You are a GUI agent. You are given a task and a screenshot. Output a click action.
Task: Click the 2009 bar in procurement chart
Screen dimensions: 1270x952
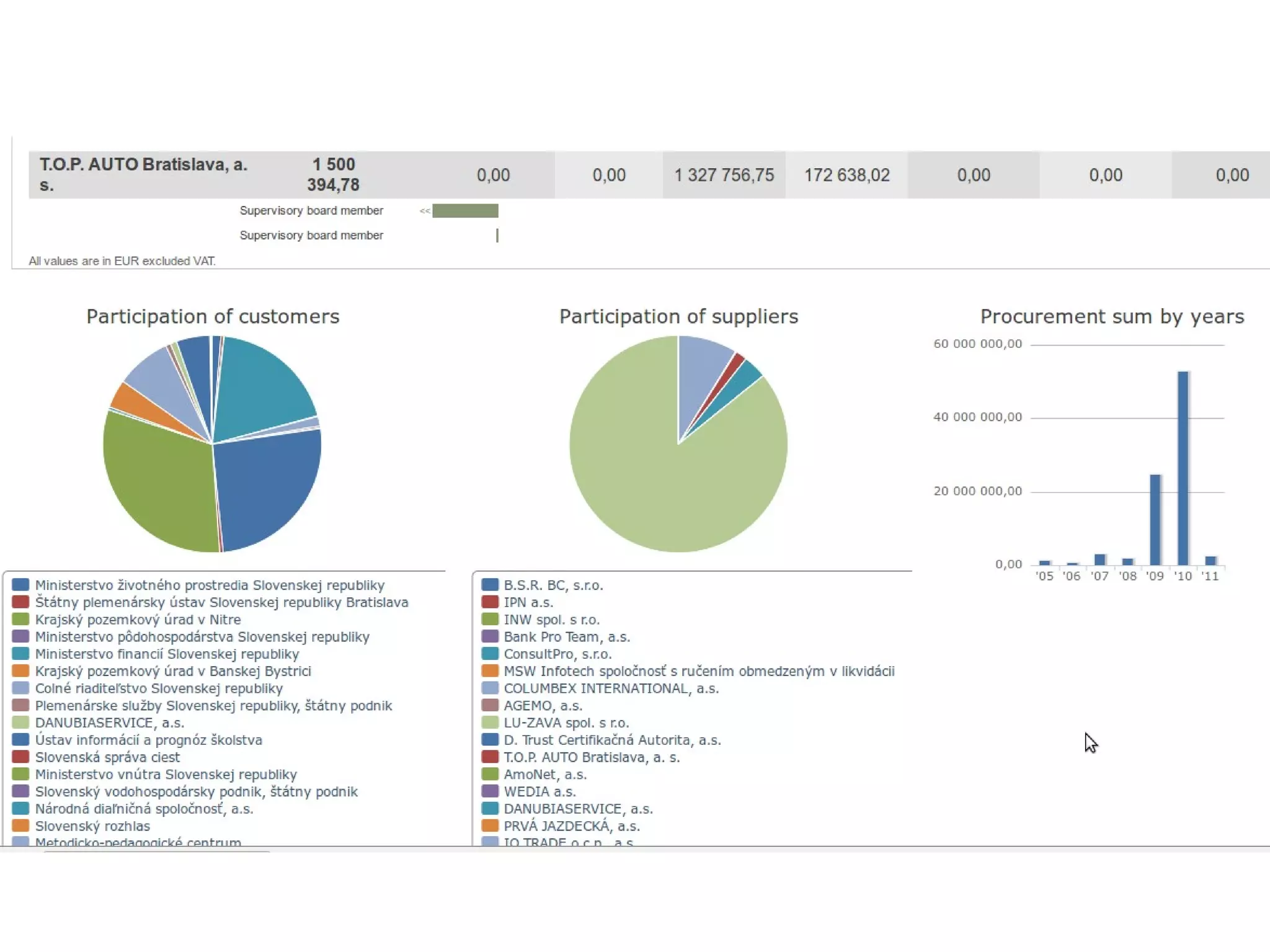click(1155, 519)
